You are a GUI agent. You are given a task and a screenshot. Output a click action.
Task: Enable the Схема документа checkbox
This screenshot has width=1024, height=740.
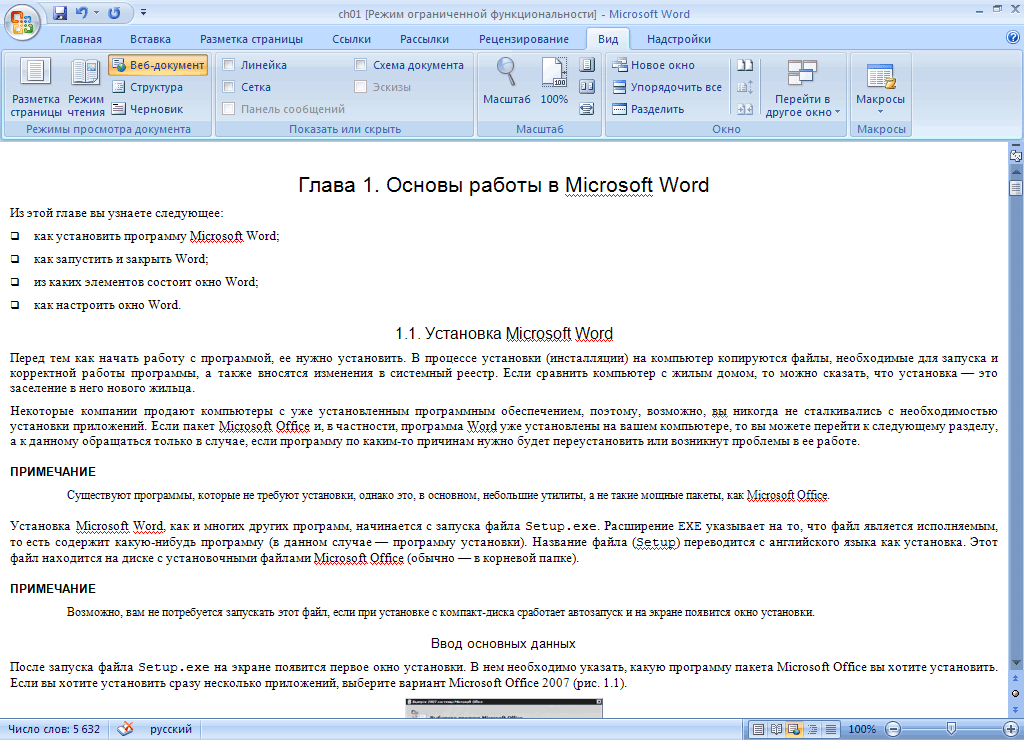(x=360, y=65)
